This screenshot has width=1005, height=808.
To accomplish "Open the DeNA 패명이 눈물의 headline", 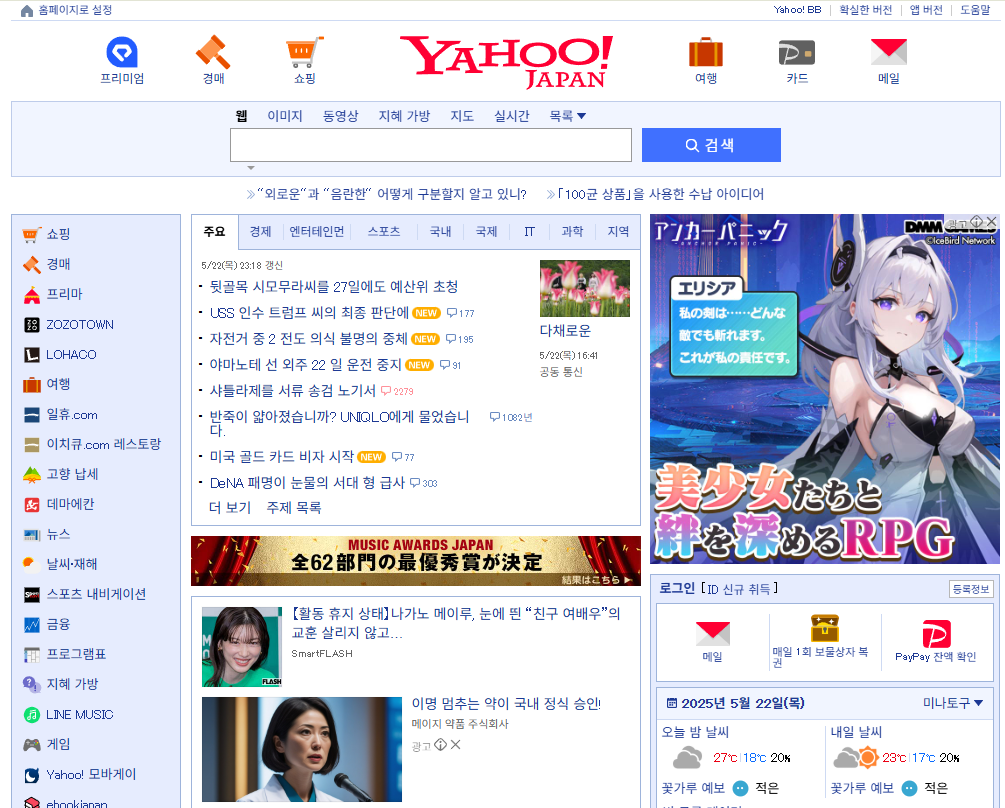I will coord(307,482).
